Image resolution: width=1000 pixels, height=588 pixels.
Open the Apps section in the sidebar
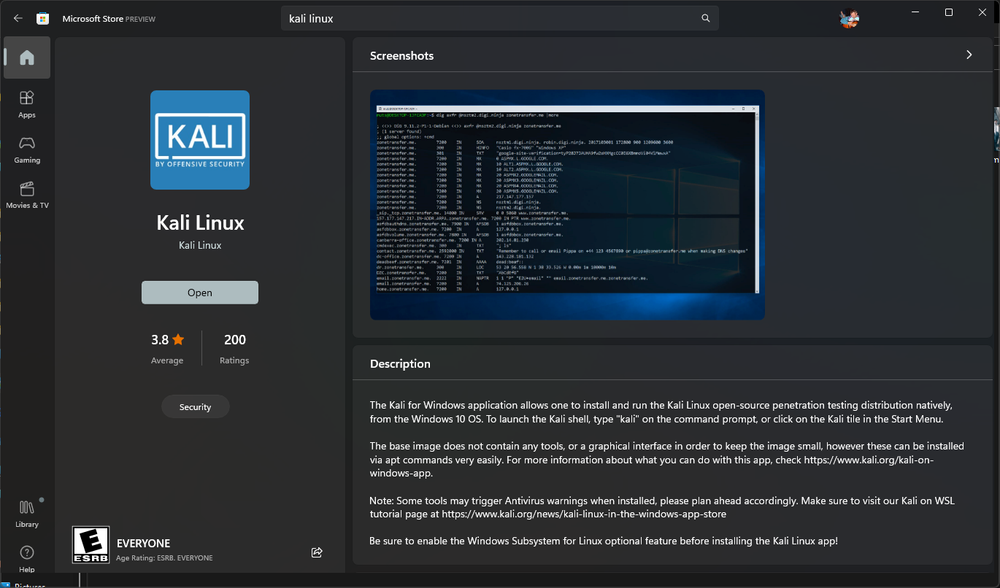click(x=27, y=102)
